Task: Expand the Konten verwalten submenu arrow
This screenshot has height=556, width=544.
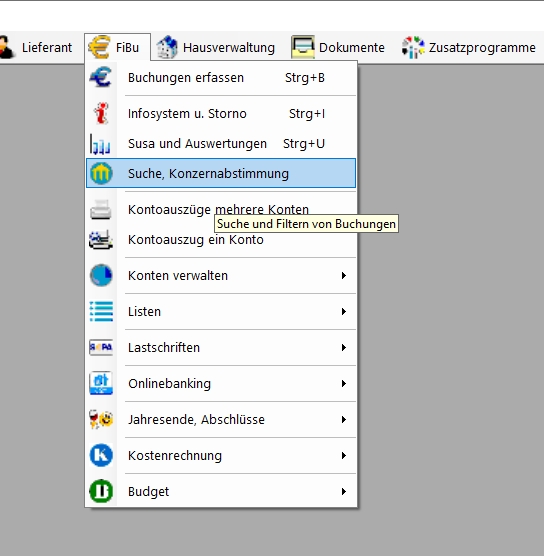Action: pos(343,276)
